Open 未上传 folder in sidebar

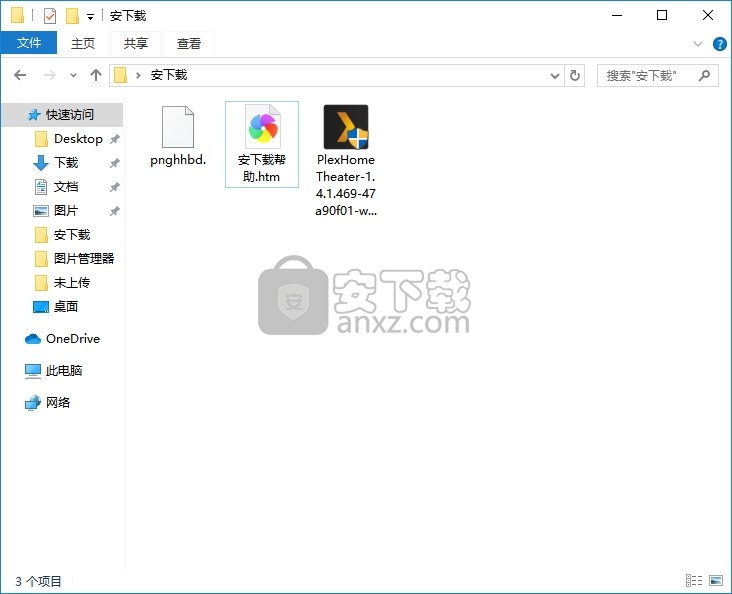[72, 283]
